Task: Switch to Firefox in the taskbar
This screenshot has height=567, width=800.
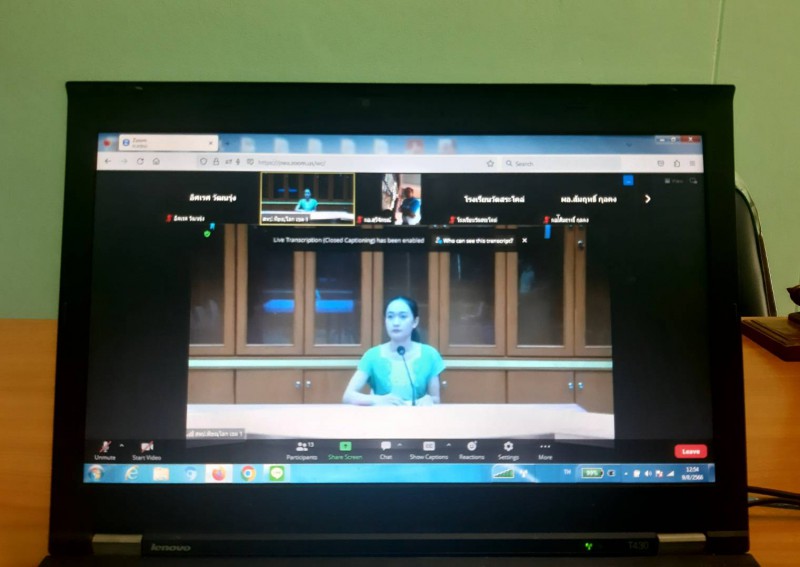Action: (218, 474)
